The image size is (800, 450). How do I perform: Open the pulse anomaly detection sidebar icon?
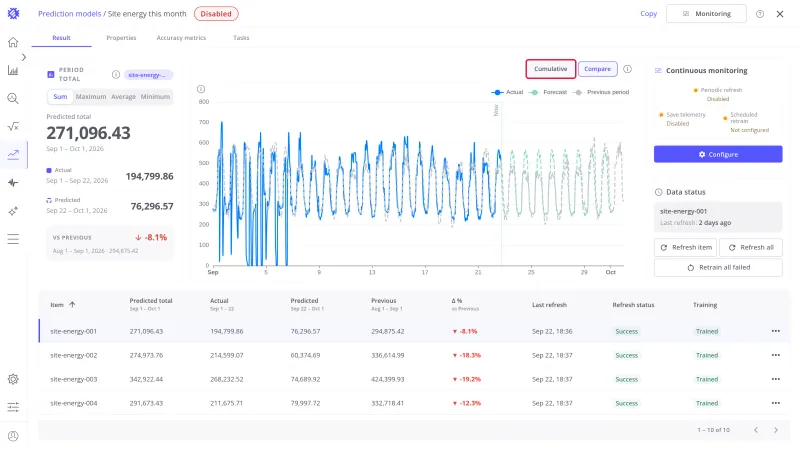(x=13, y=183)
